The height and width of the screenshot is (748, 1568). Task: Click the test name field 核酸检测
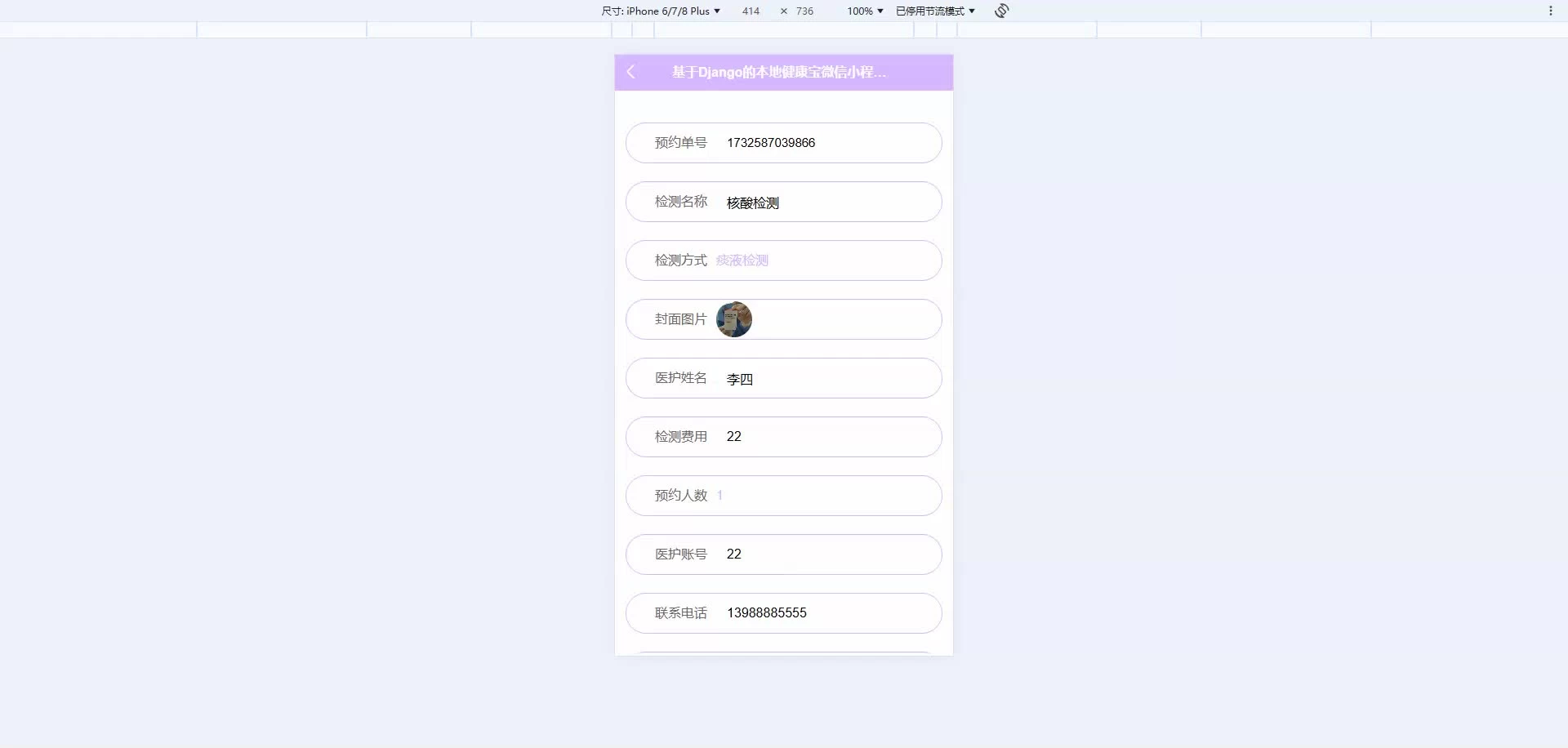point(784,202)
